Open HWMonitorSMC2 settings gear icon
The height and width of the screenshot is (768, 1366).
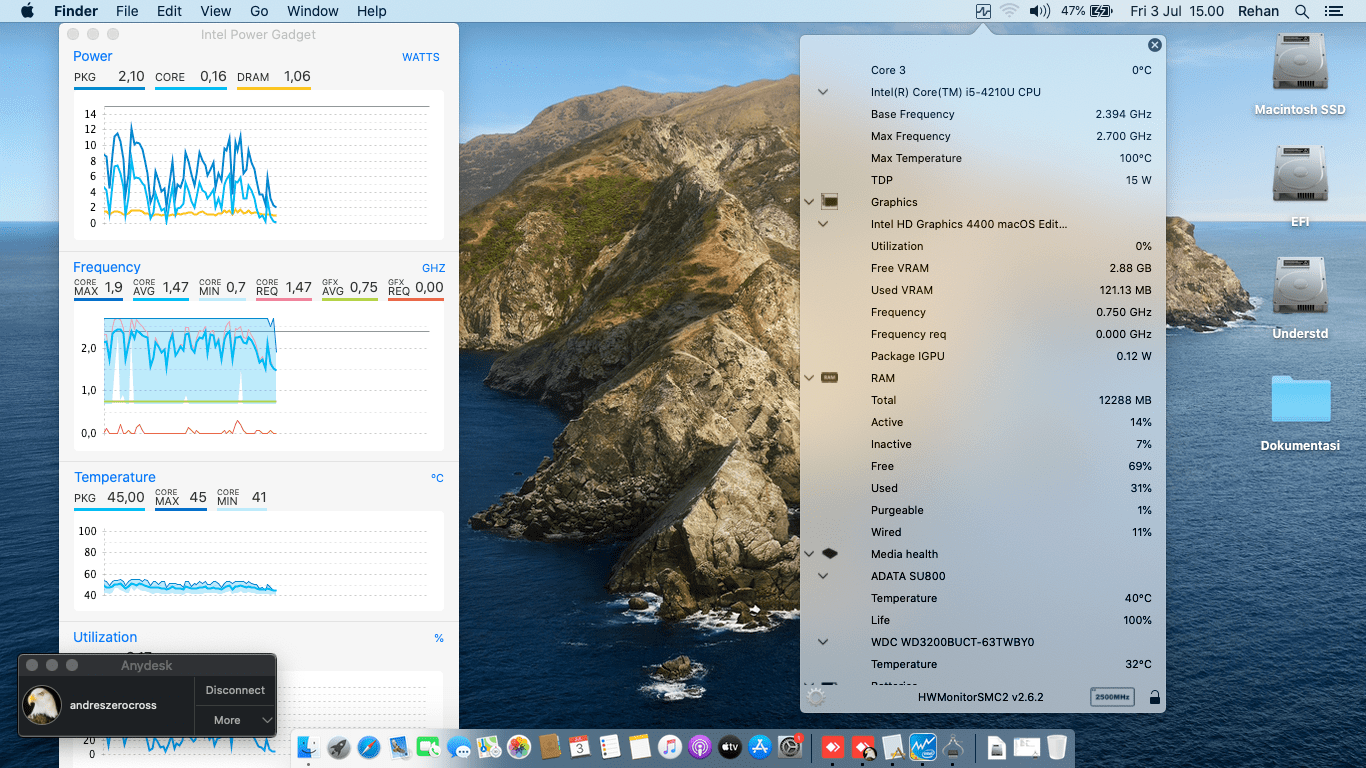[x=816, y=697]
